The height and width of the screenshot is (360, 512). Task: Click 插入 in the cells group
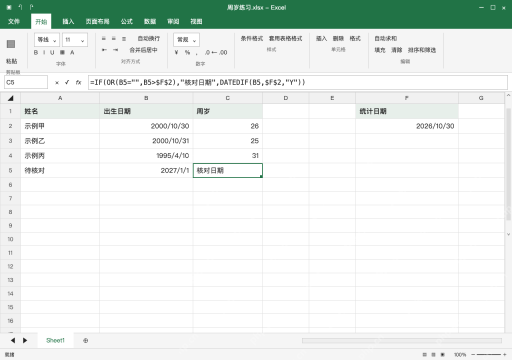coord(321,39)
